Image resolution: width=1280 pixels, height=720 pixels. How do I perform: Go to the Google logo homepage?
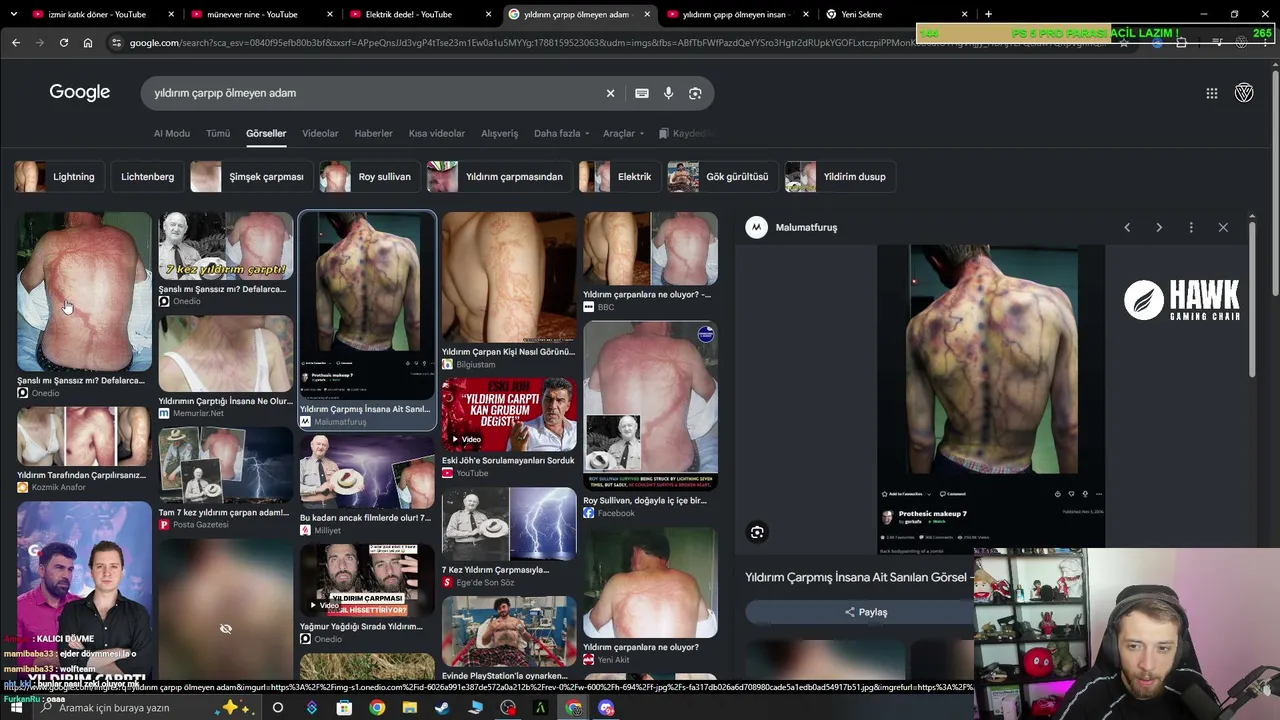tap(80, 92)
